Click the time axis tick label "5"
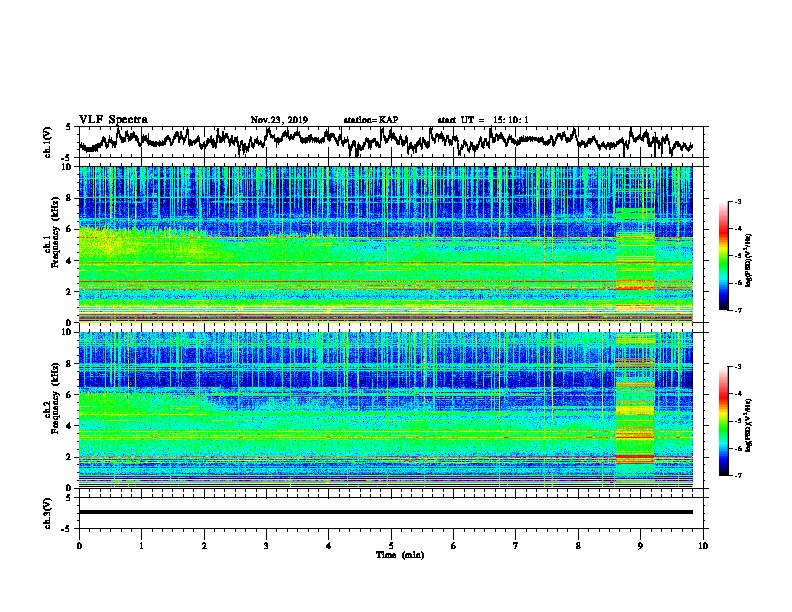The image size is (792, 612). 391,545
